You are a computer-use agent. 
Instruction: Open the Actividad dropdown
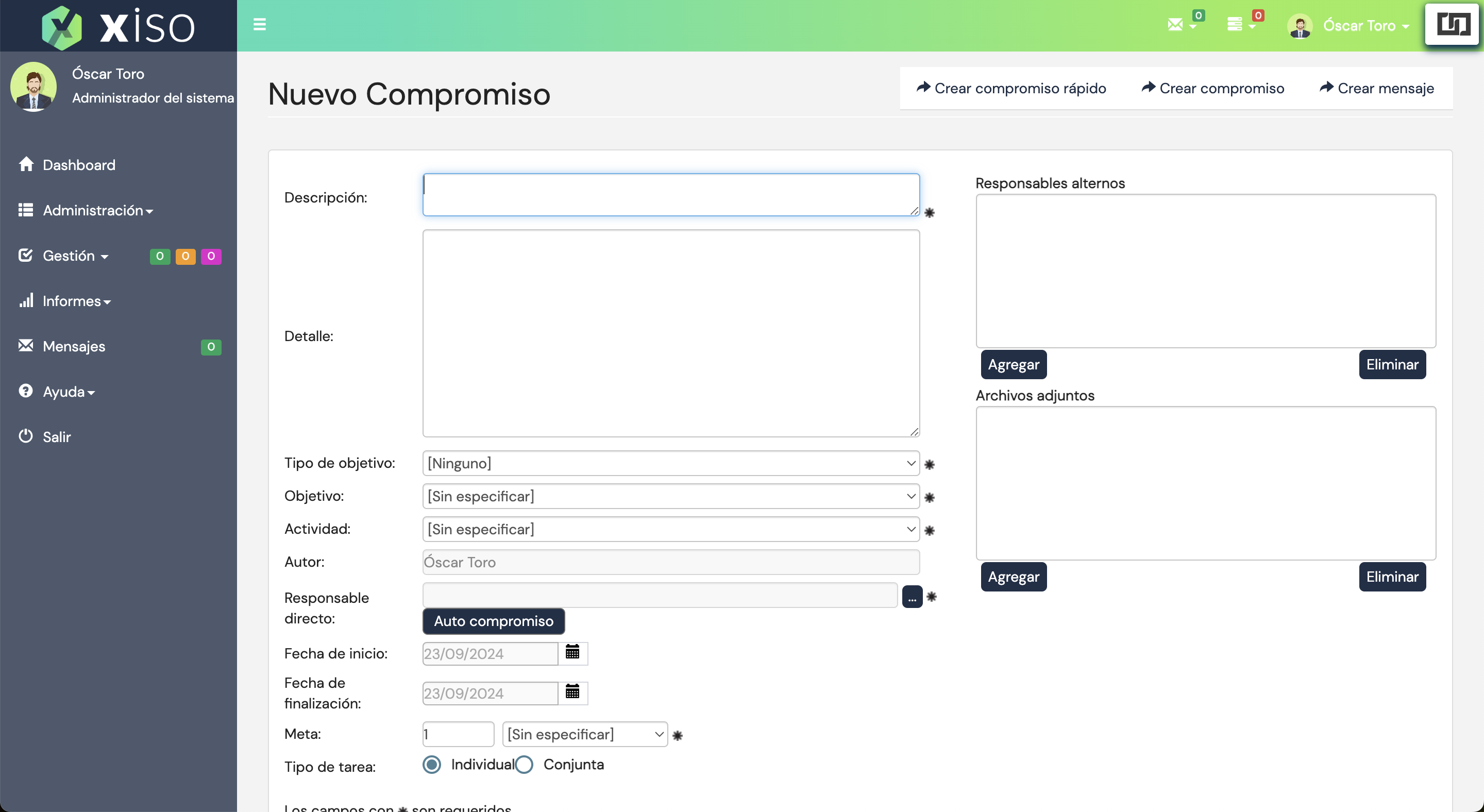coord(670,529)
